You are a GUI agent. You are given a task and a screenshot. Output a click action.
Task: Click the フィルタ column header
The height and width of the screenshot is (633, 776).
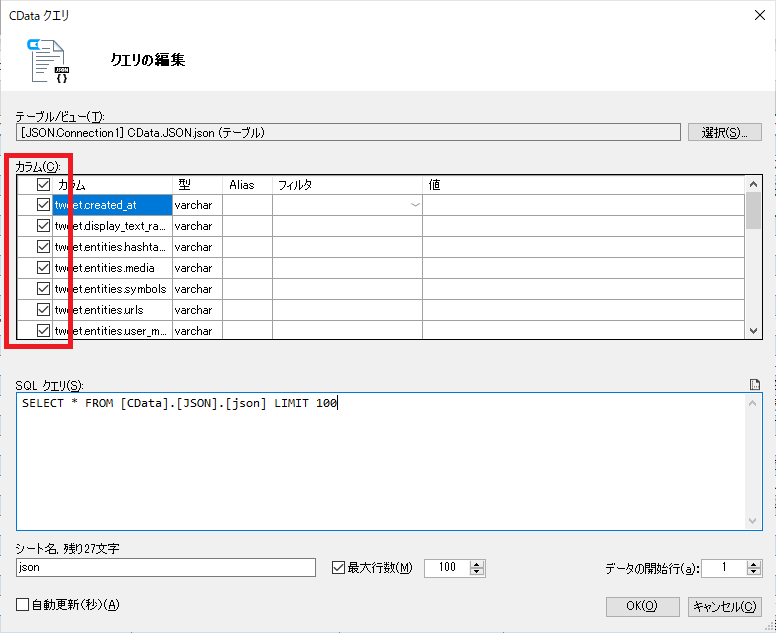pyautogui.click(x=347, y=185)
